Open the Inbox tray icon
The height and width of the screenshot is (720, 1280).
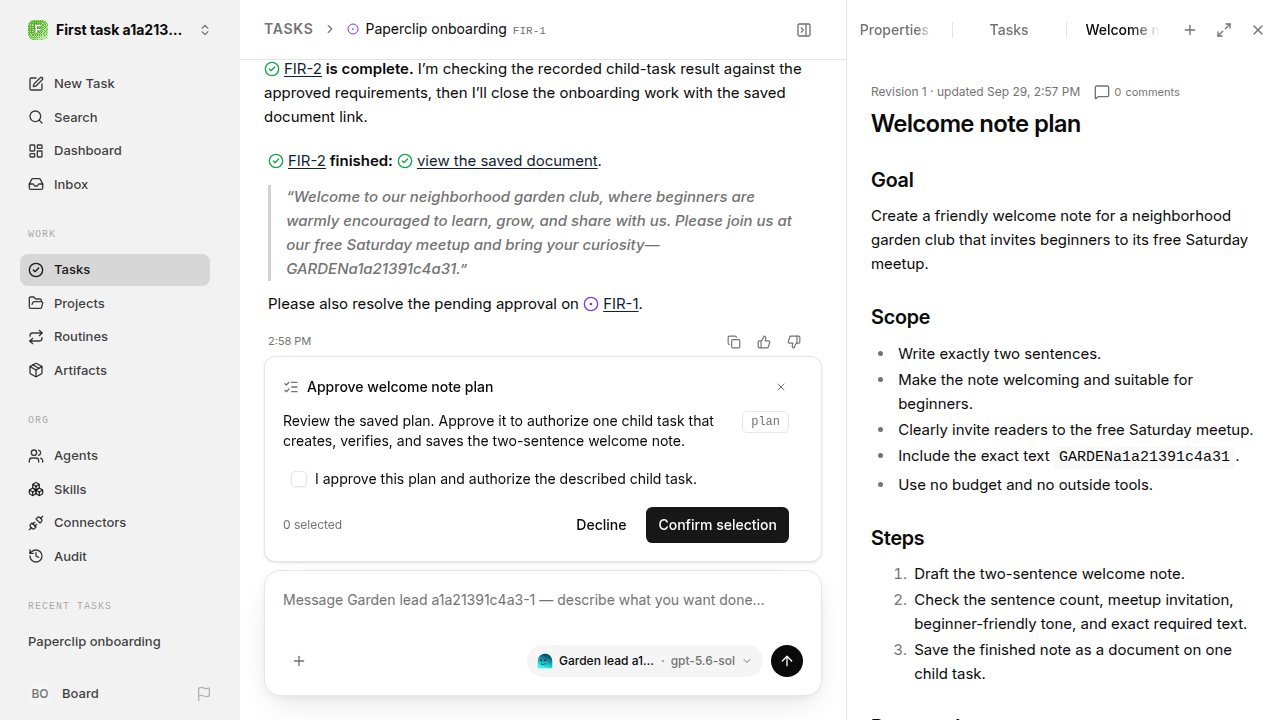36,185
